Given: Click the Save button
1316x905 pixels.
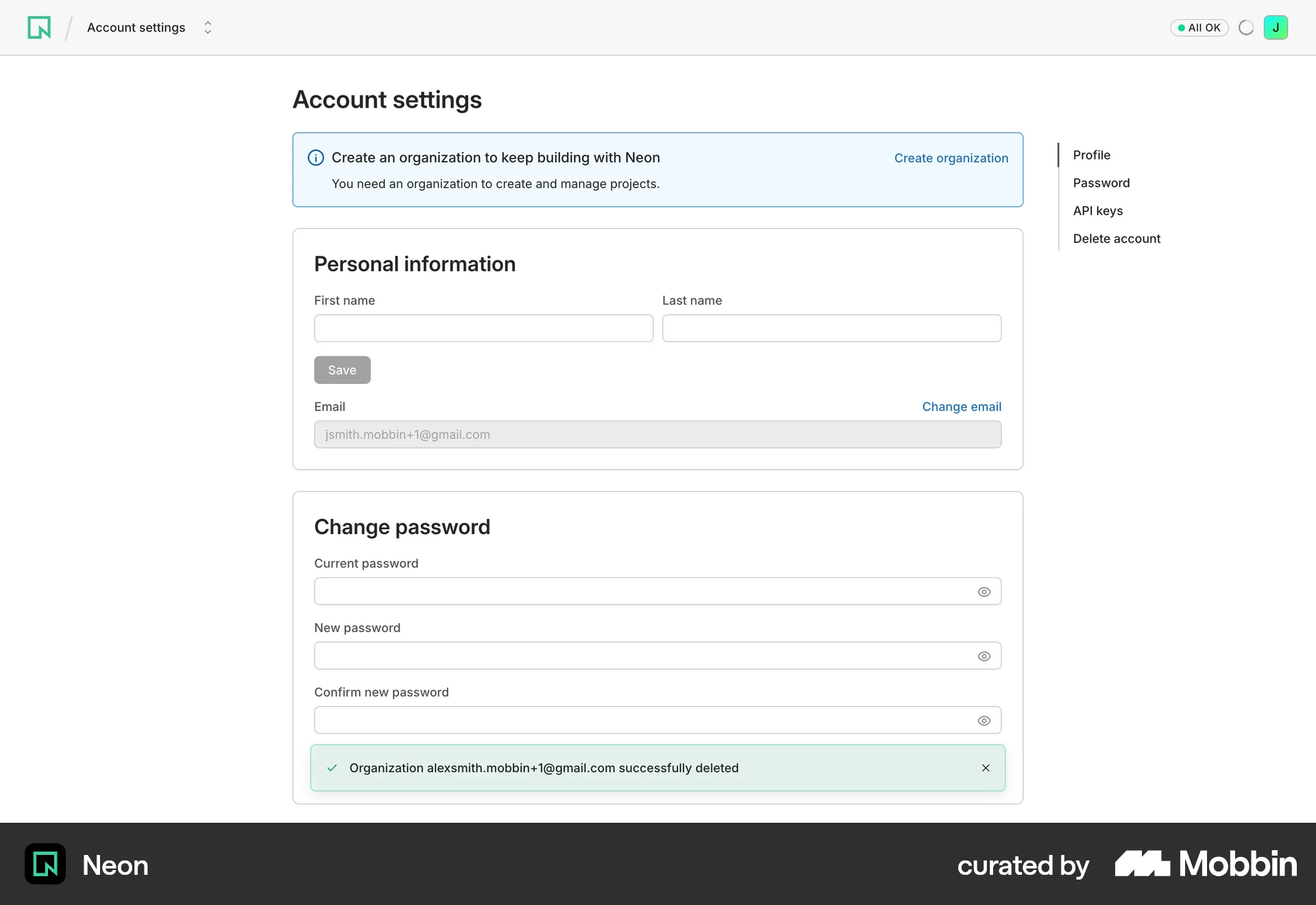Looking at the screenshot, I should tap(342, 370).
